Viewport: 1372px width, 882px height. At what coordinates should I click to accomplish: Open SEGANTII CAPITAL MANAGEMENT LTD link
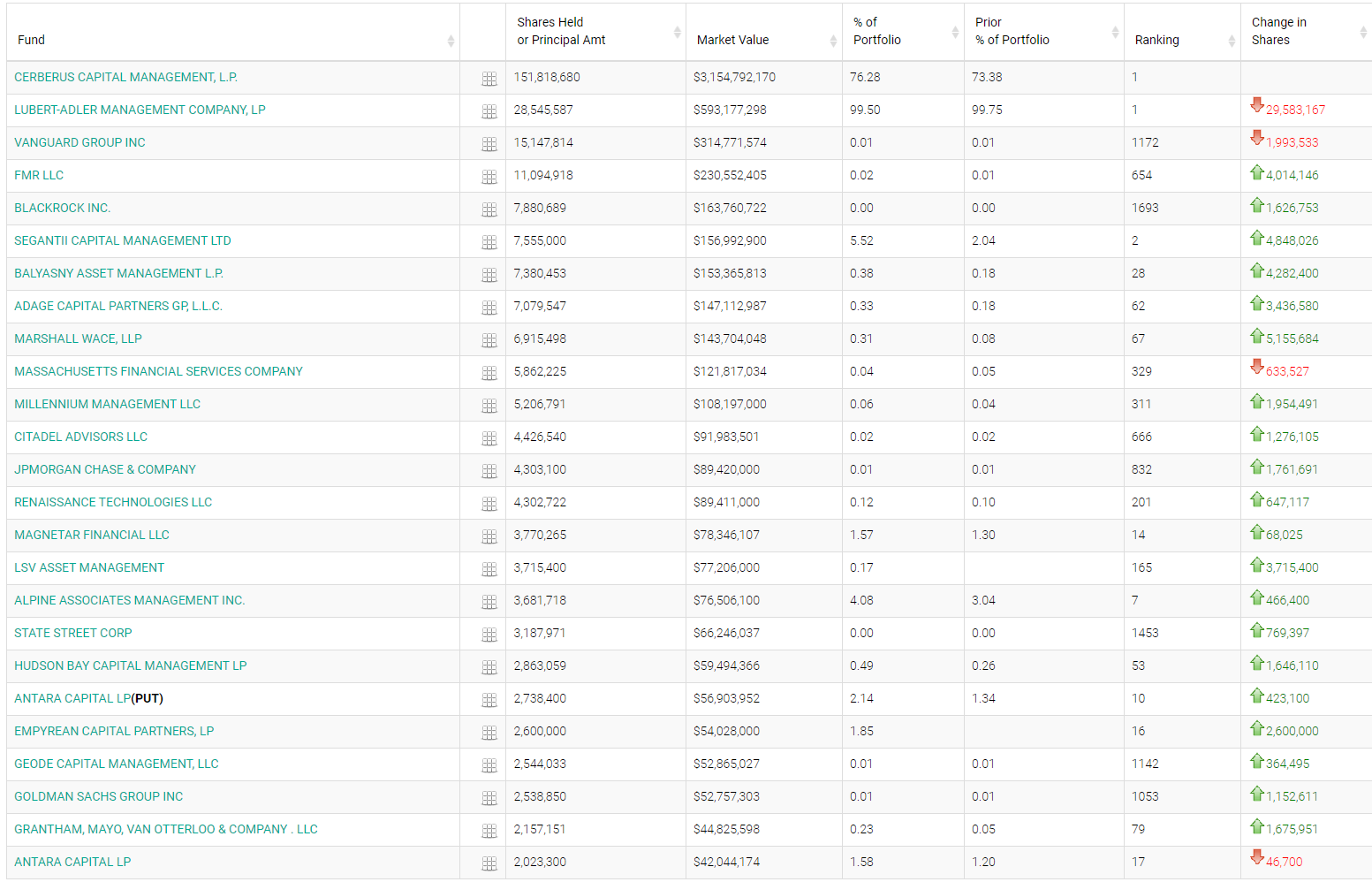click(123, 240)
